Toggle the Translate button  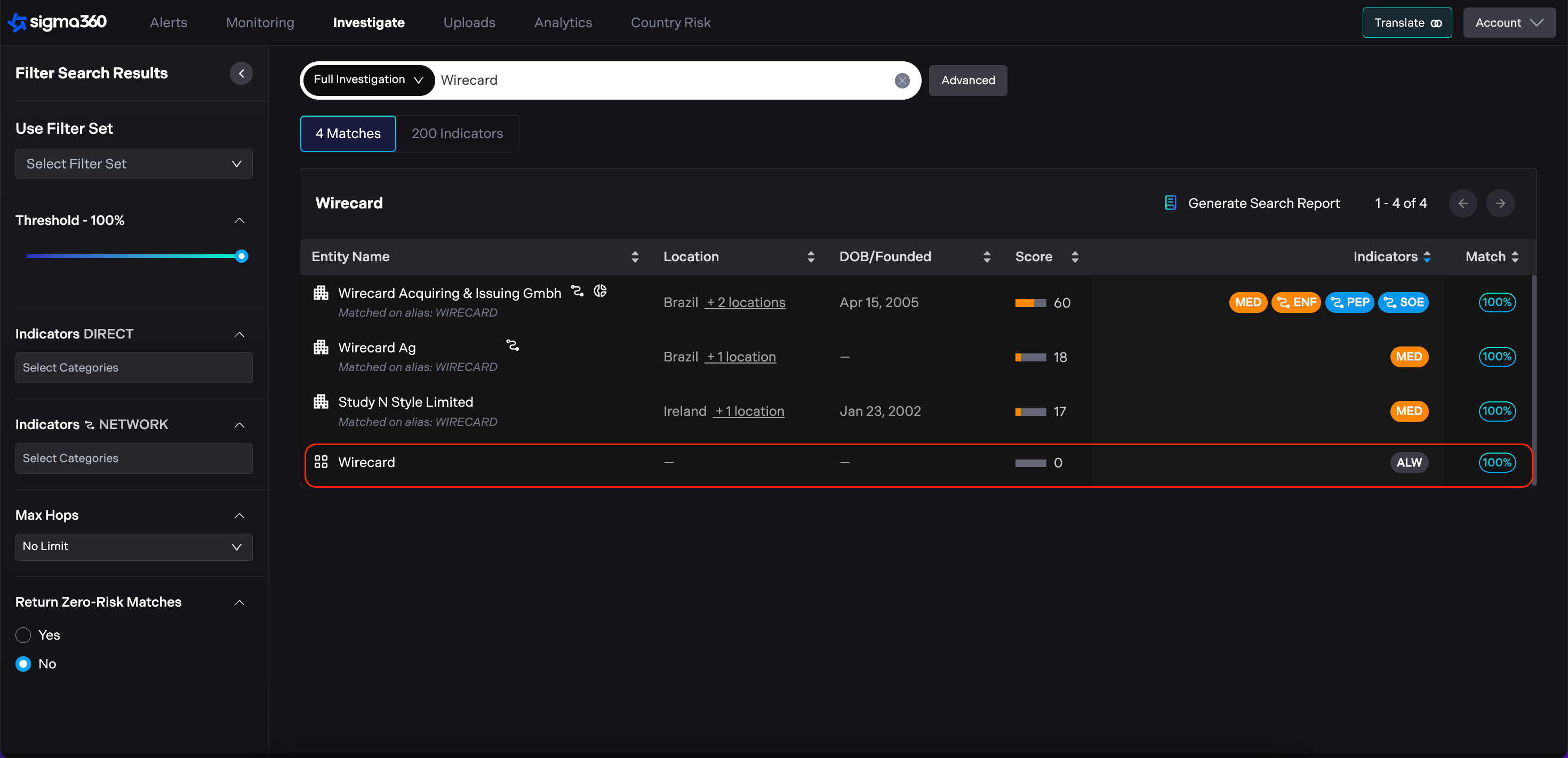(1407, 22)
